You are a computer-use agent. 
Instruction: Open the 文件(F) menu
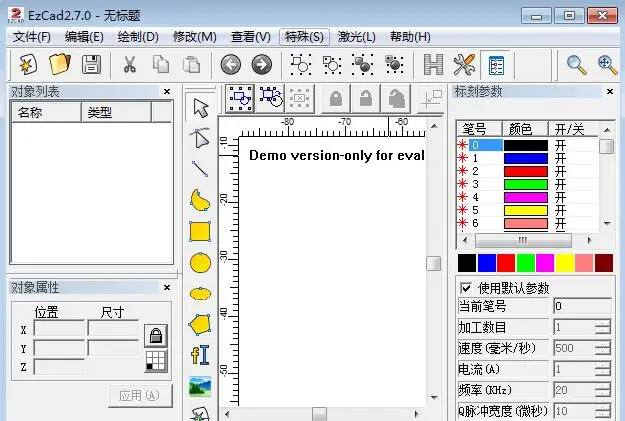(31, 37)
